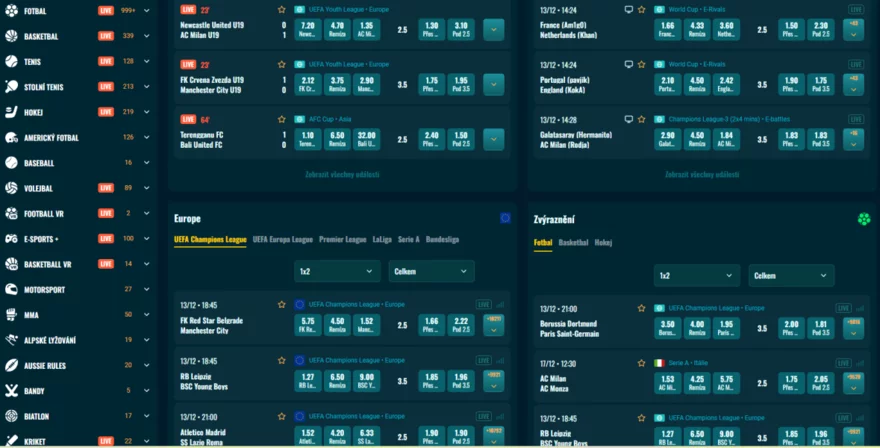880x448 pixels.
Task: Open the Stolní tenis paddle icon
Action: pos(12,87)
